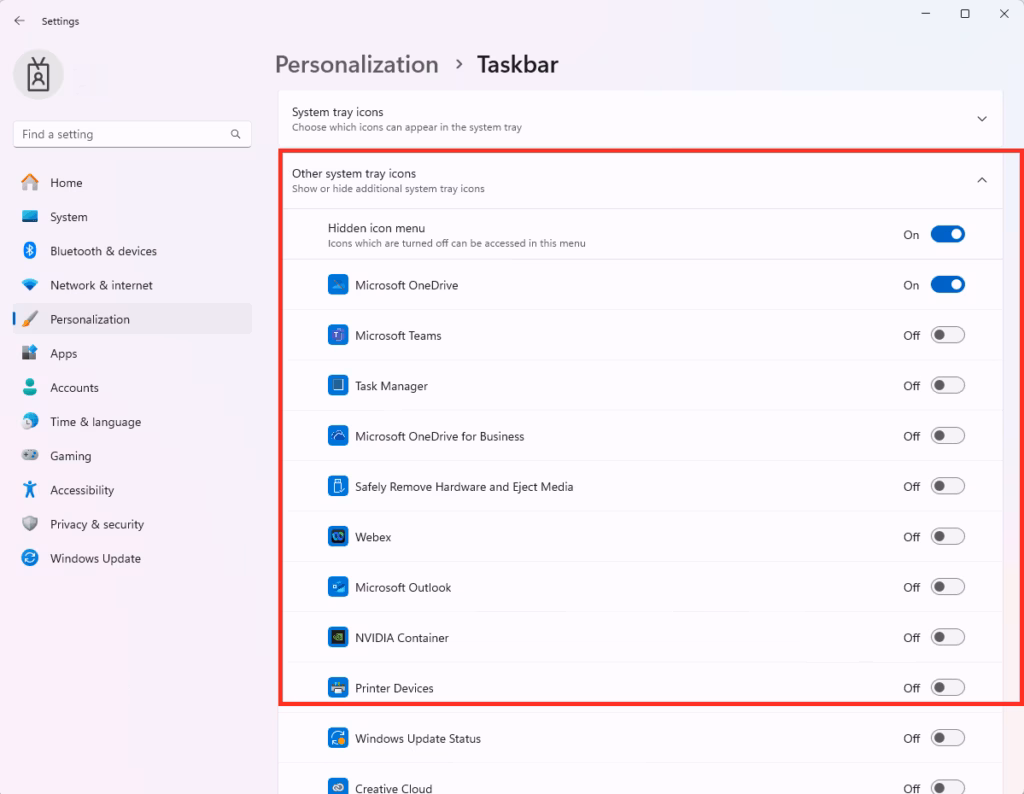Click the back arrow in Settings
Screen dimensions: 1024x794
click(20, 21)
